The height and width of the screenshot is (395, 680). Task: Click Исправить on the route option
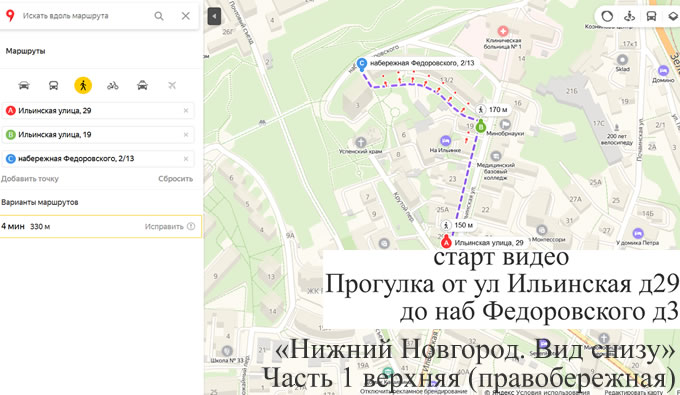(x=164, y=226)
